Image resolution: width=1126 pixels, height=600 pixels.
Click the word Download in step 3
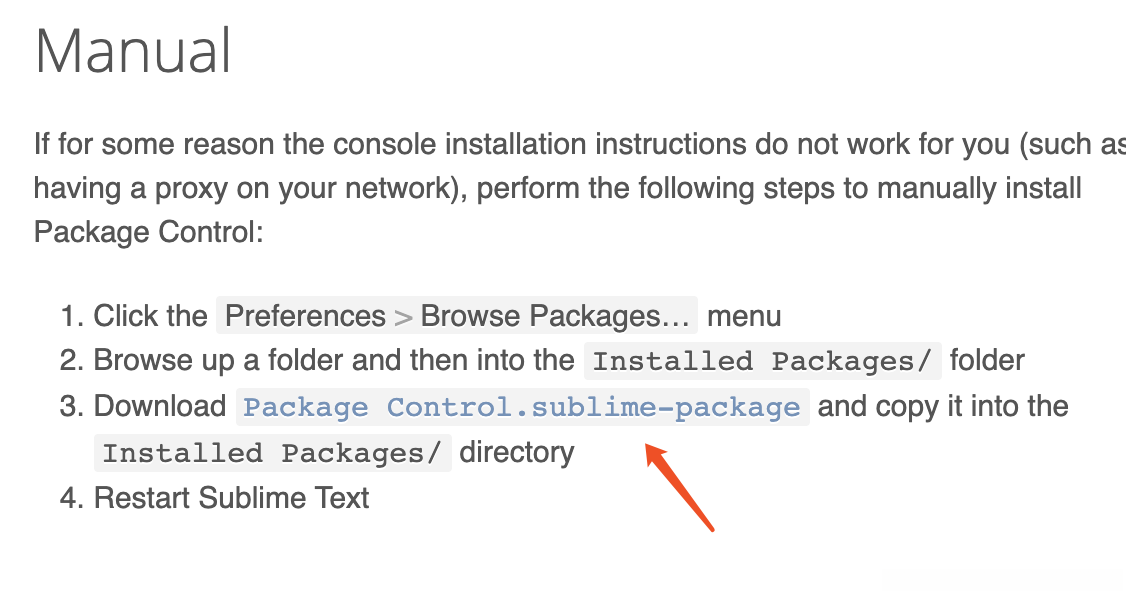160,407
